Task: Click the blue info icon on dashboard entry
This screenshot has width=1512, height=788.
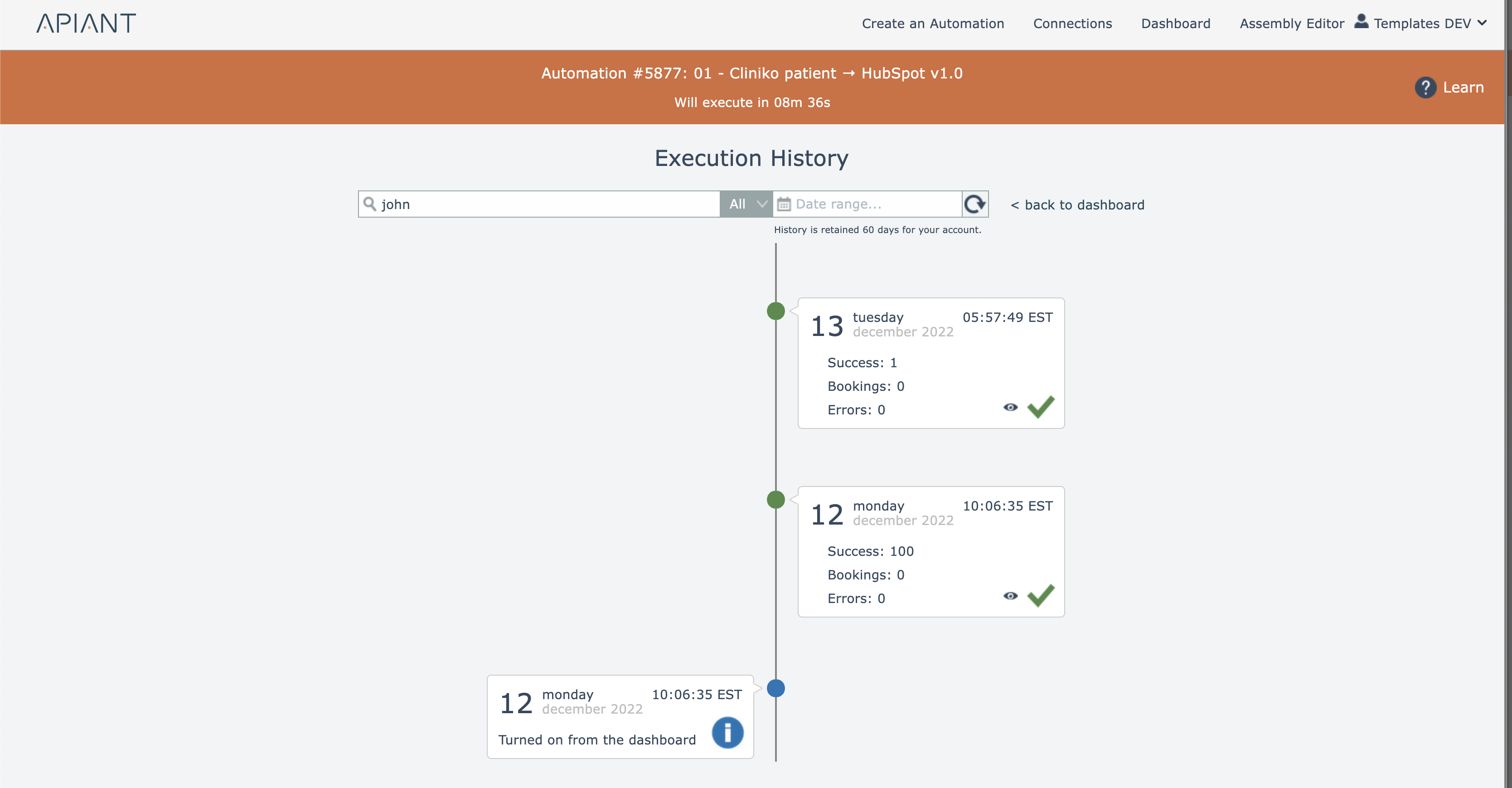Action: (x=727, y=732)
